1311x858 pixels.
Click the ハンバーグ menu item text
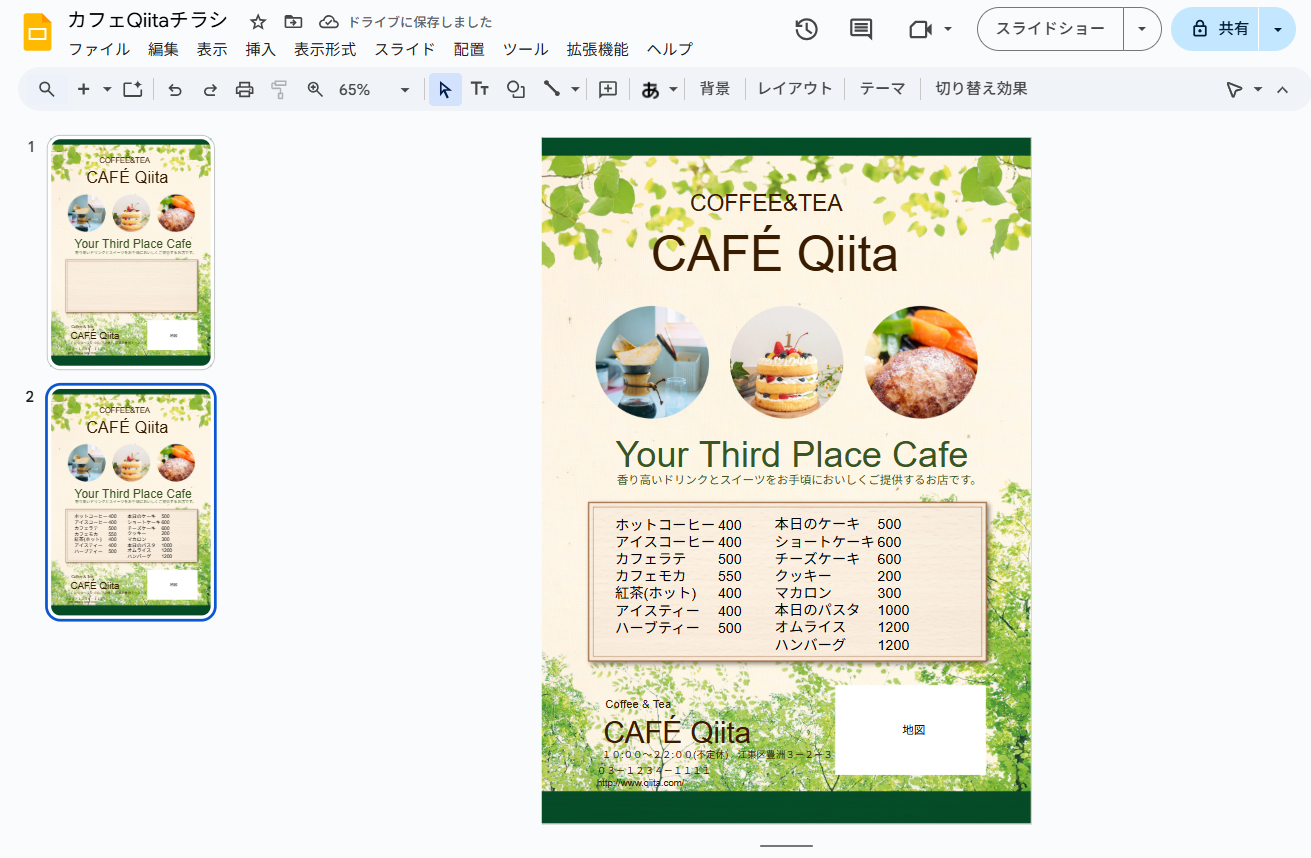[x=810, y=645]
